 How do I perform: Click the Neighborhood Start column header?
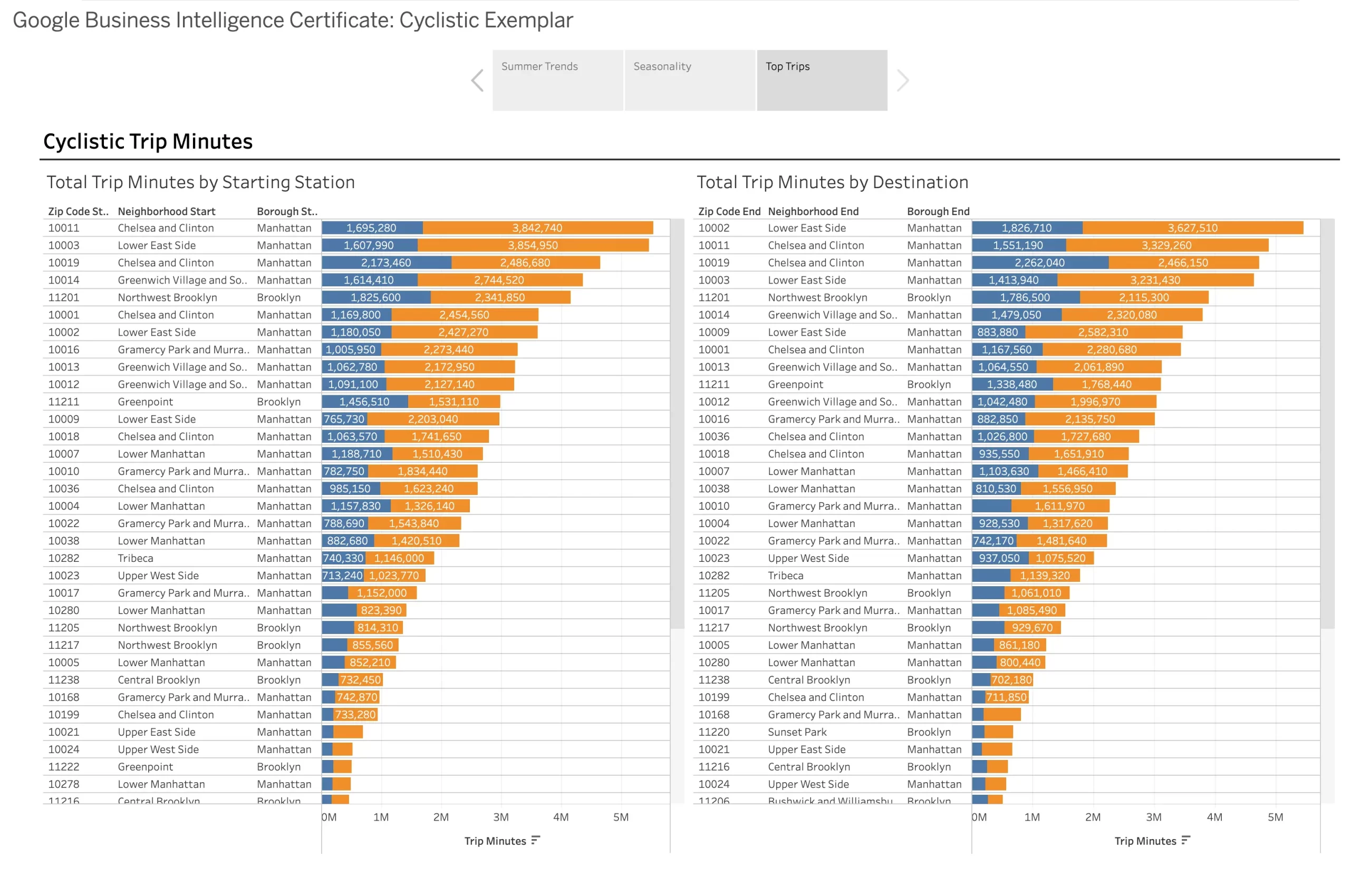pos(167,211)
